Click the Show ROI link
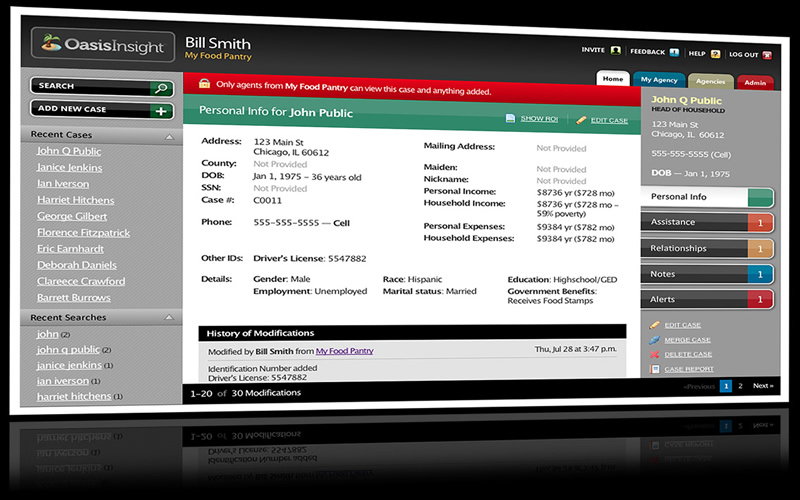Screen dimensions: 800x500 click(x=539, y=118)
